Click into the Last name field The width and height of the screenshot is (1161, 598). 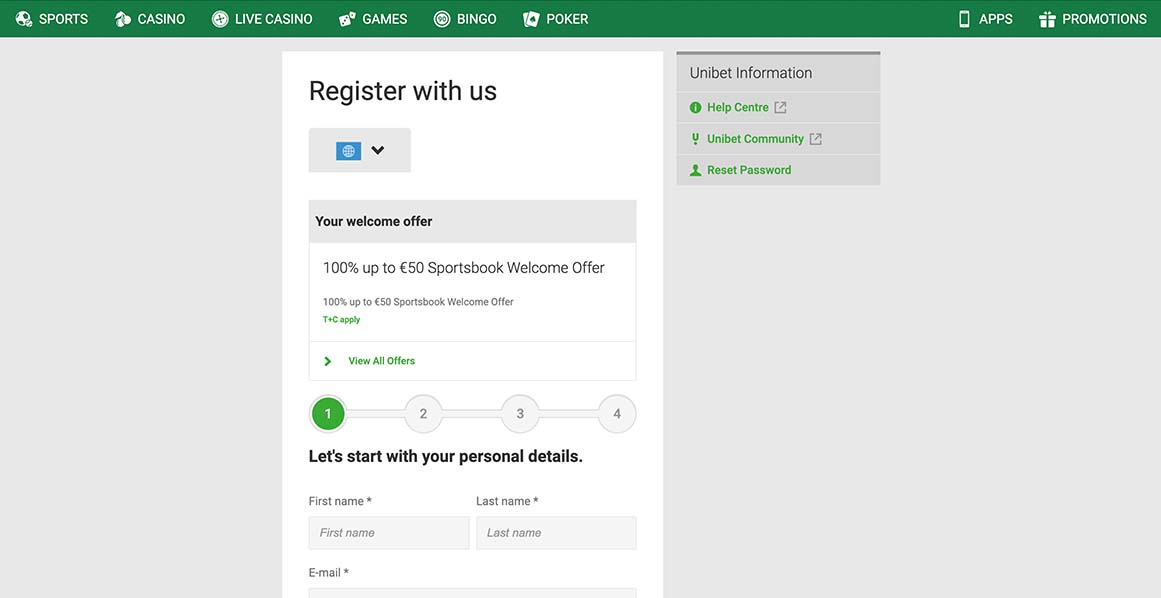click(x=556, y=533)
